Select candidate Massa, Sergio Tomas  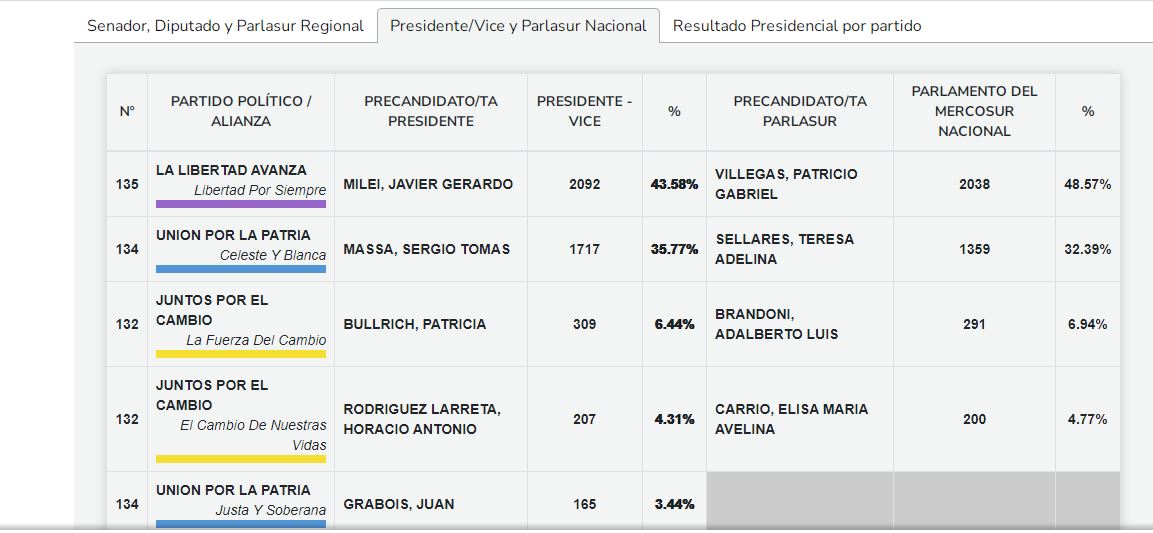pos(427,249)
